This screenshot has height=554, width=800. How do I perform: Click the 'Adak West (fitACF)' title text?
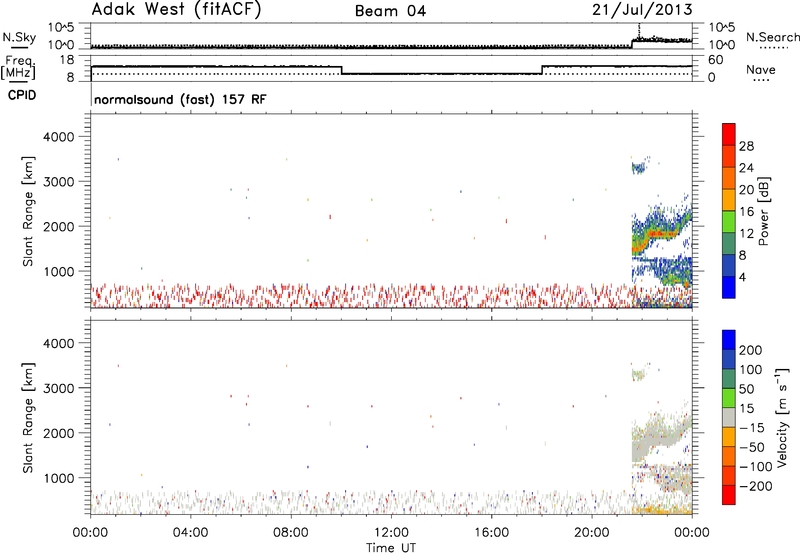177,10
